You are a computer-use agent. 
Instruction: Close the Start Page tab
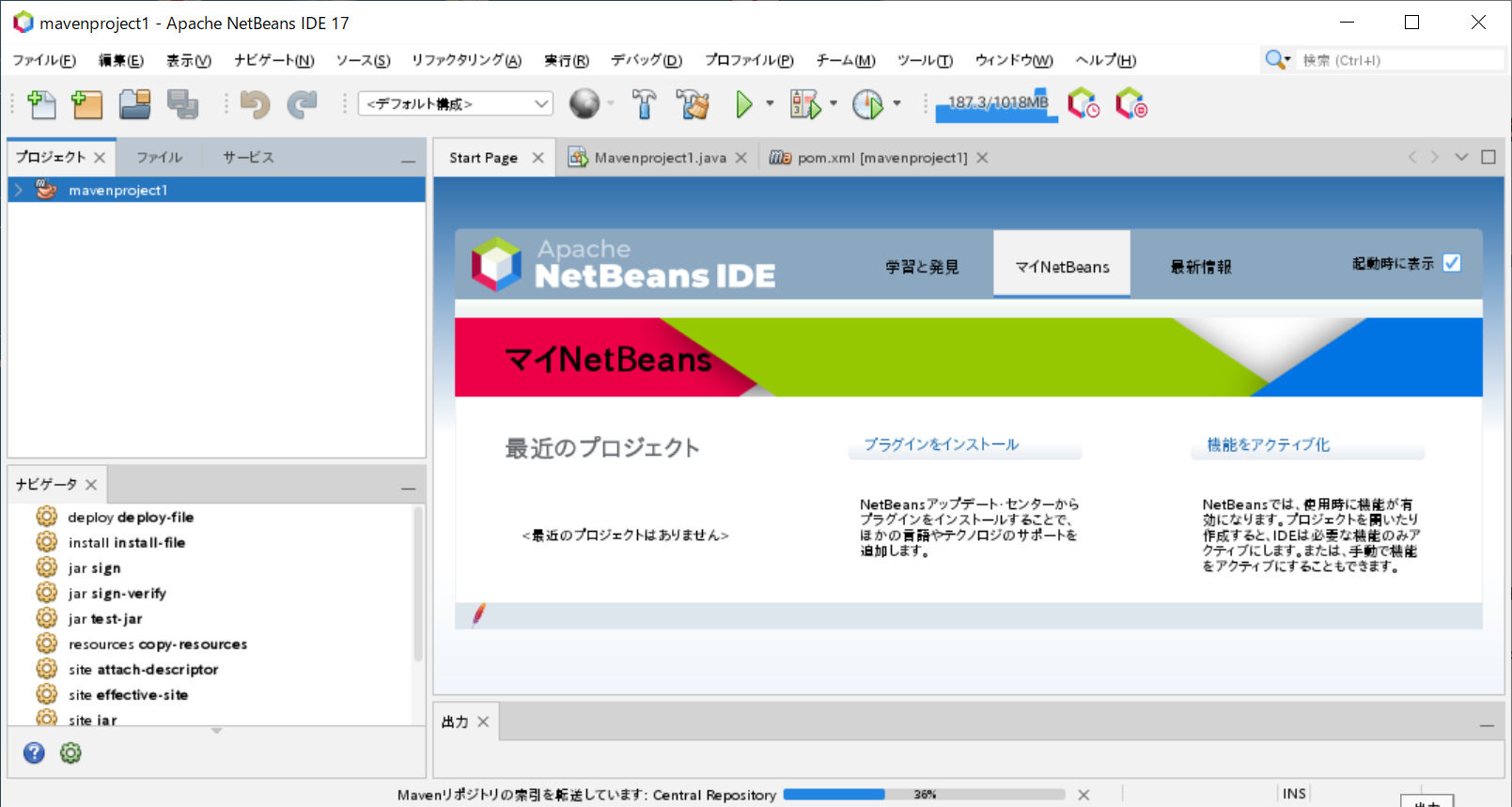coord(538,158)
